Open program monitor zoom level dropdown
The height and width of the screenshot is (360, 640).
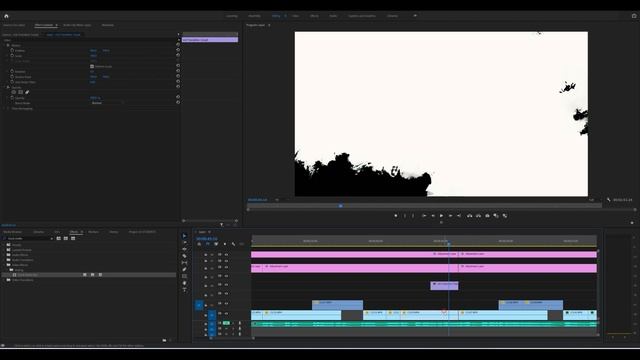[x=277, y=200]
